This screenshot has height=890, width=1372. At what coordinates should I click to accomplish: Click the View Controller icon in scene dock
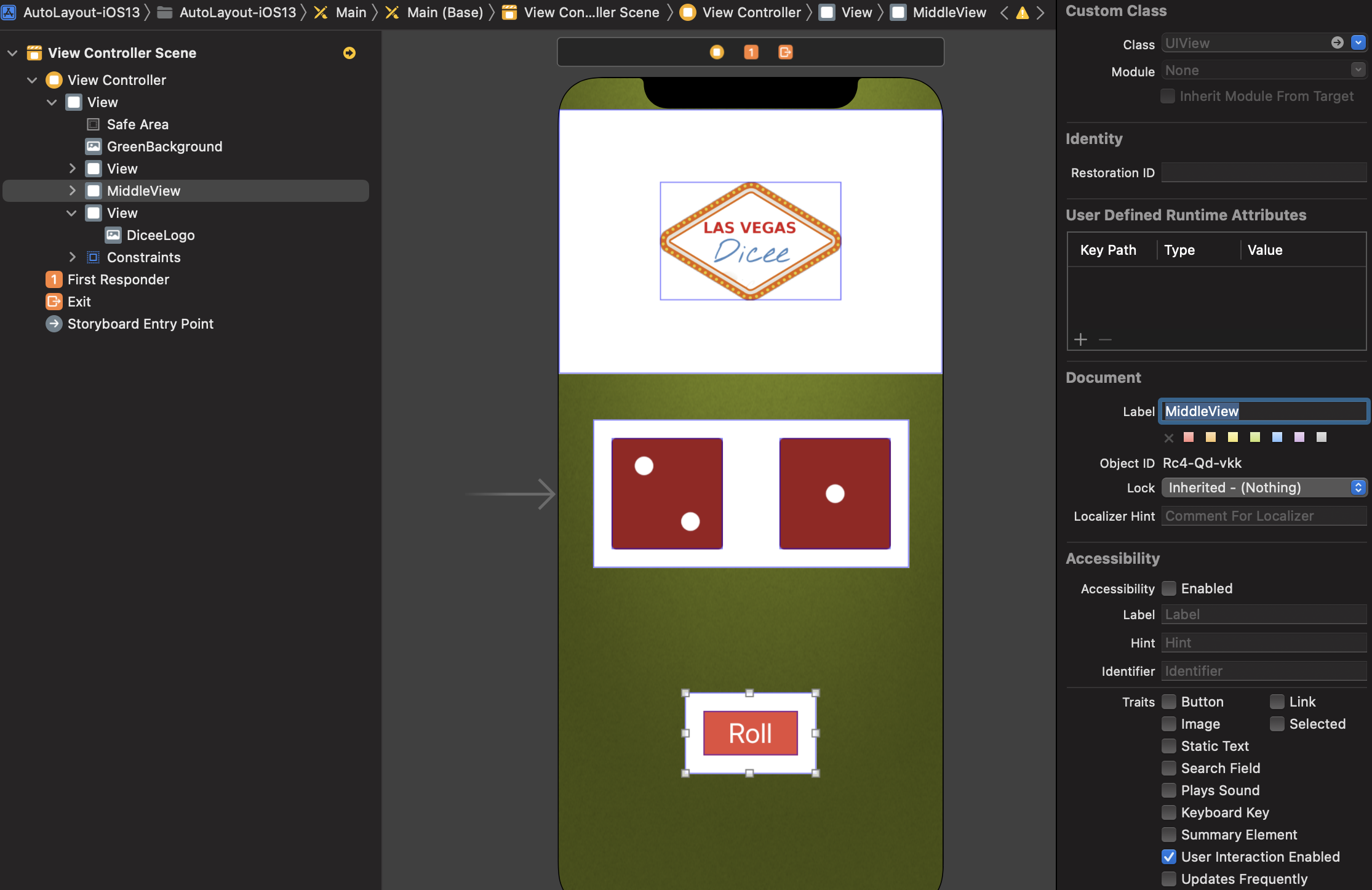717,52
